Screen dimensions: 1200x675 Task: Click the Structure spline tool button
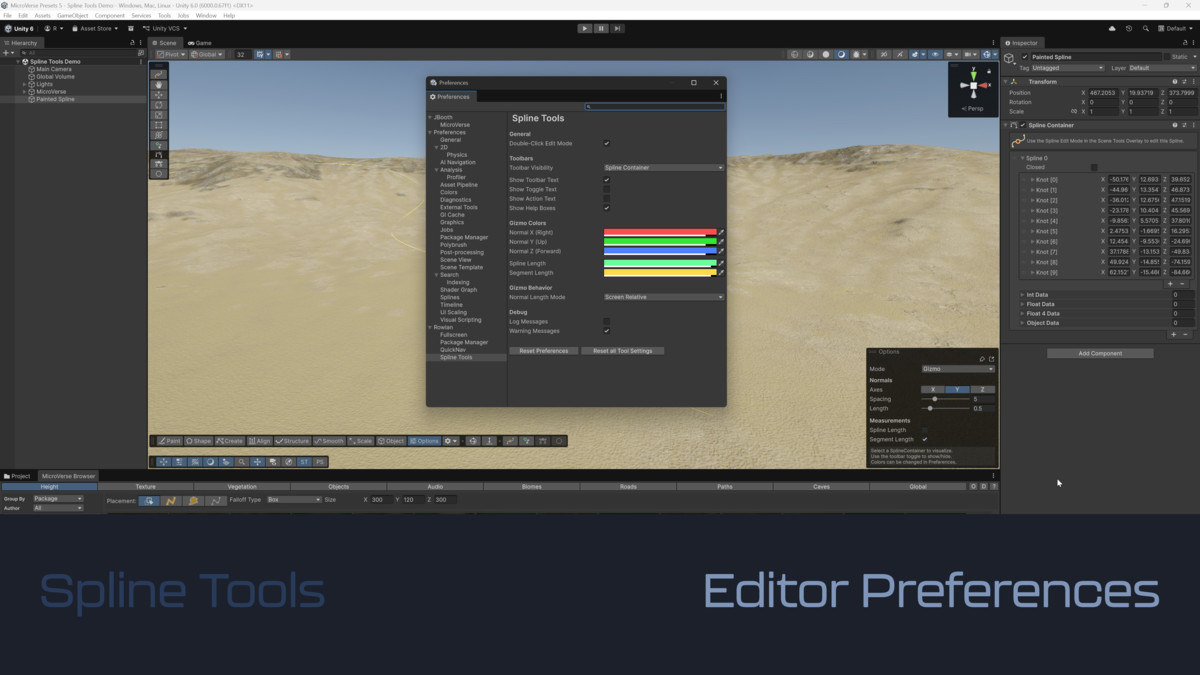pos(293,441)
